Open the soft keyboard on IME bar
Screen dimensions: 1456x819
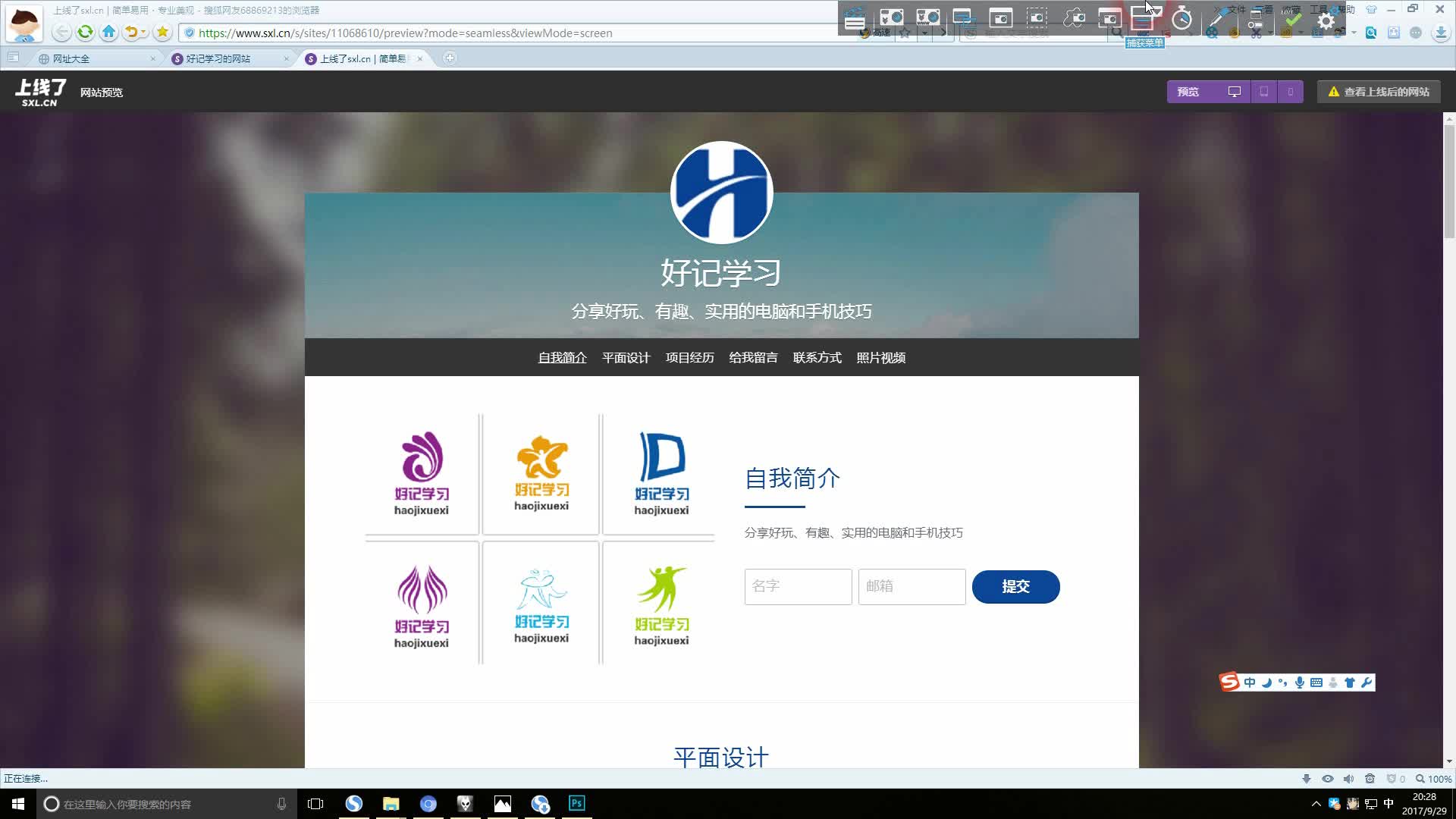[x=1316, y=682]
